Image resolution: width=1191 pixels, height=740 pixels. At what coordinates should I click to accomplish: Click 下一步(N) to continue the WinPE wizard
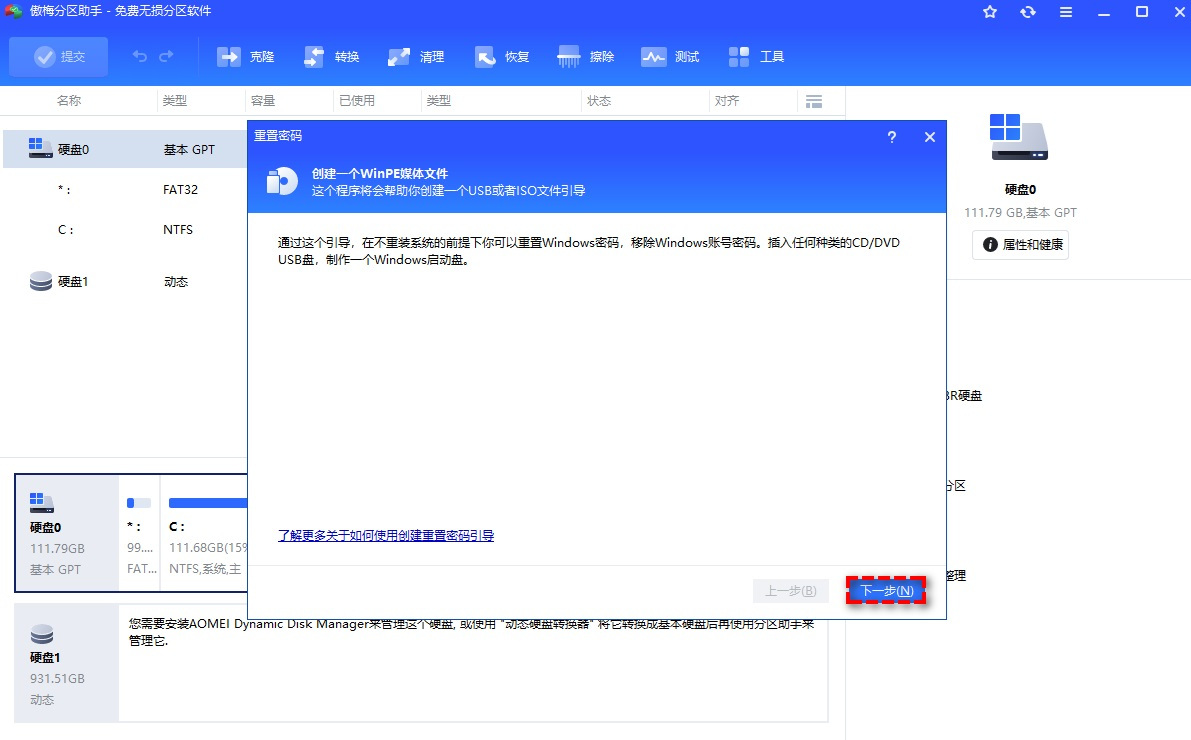click(886, 590)
